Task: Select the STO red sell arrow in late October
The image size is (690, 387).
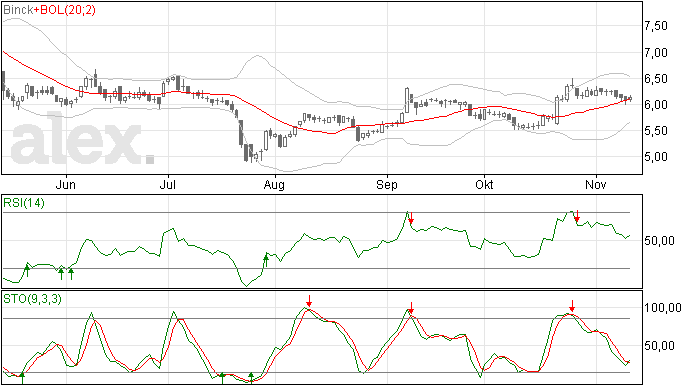Action: tap(572, 306)
